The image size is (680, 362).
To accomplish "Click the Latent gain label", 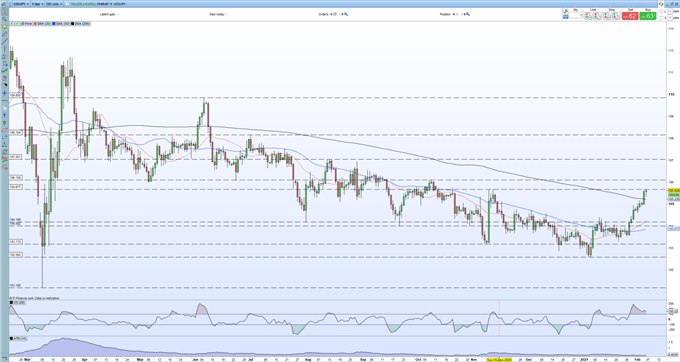I will tap(108, 14).
